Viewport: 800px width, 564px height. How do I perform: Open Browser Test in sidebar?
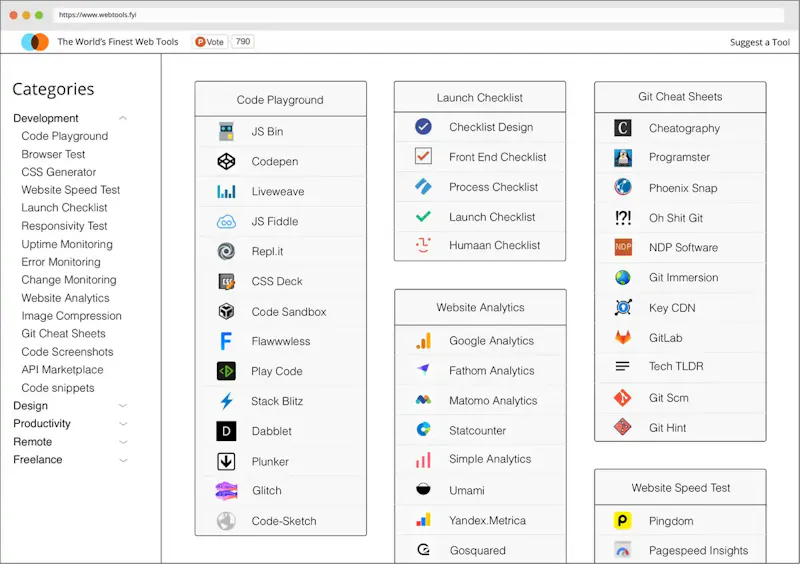coord(53,154)
